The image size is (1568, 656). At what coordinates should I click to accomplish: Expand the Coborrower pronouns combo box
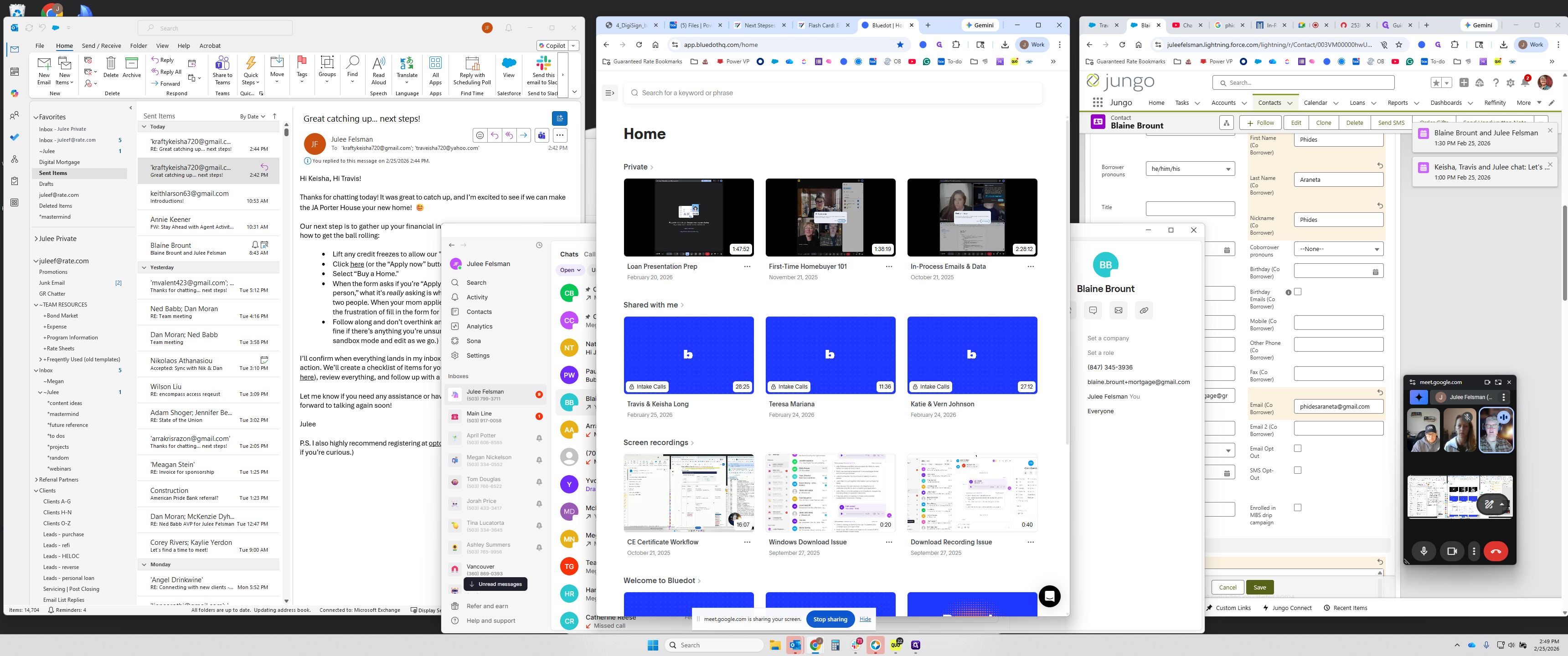tap(1338, 249)
